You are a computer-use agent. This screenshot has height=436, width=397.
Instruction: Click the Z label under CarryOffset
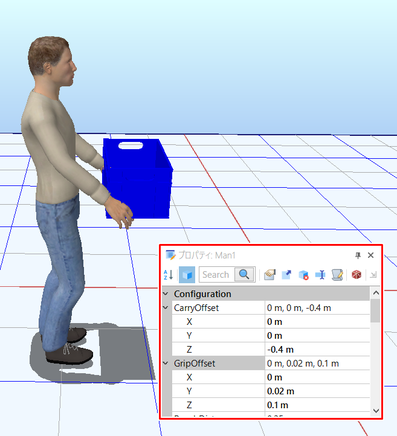tap(189, 350)
